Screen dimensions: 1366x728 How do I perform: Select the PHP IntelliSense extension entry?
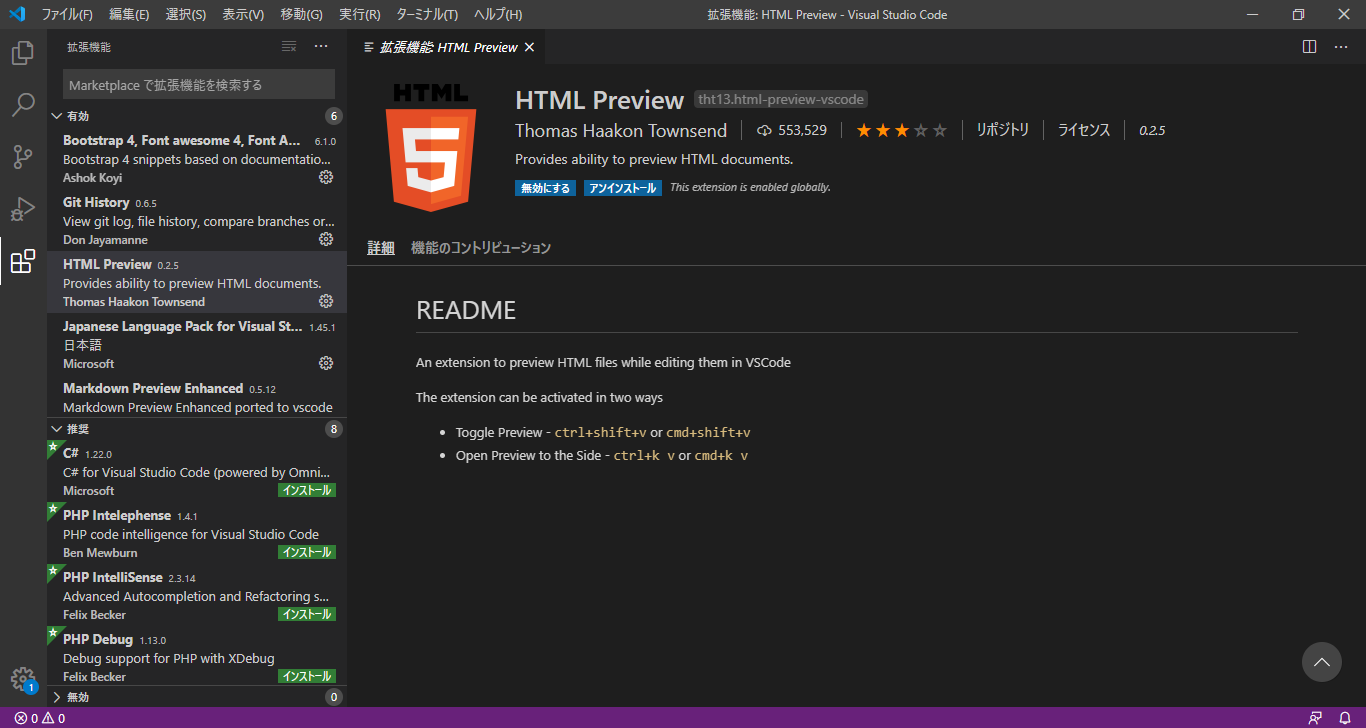click(x=197, y=595)
